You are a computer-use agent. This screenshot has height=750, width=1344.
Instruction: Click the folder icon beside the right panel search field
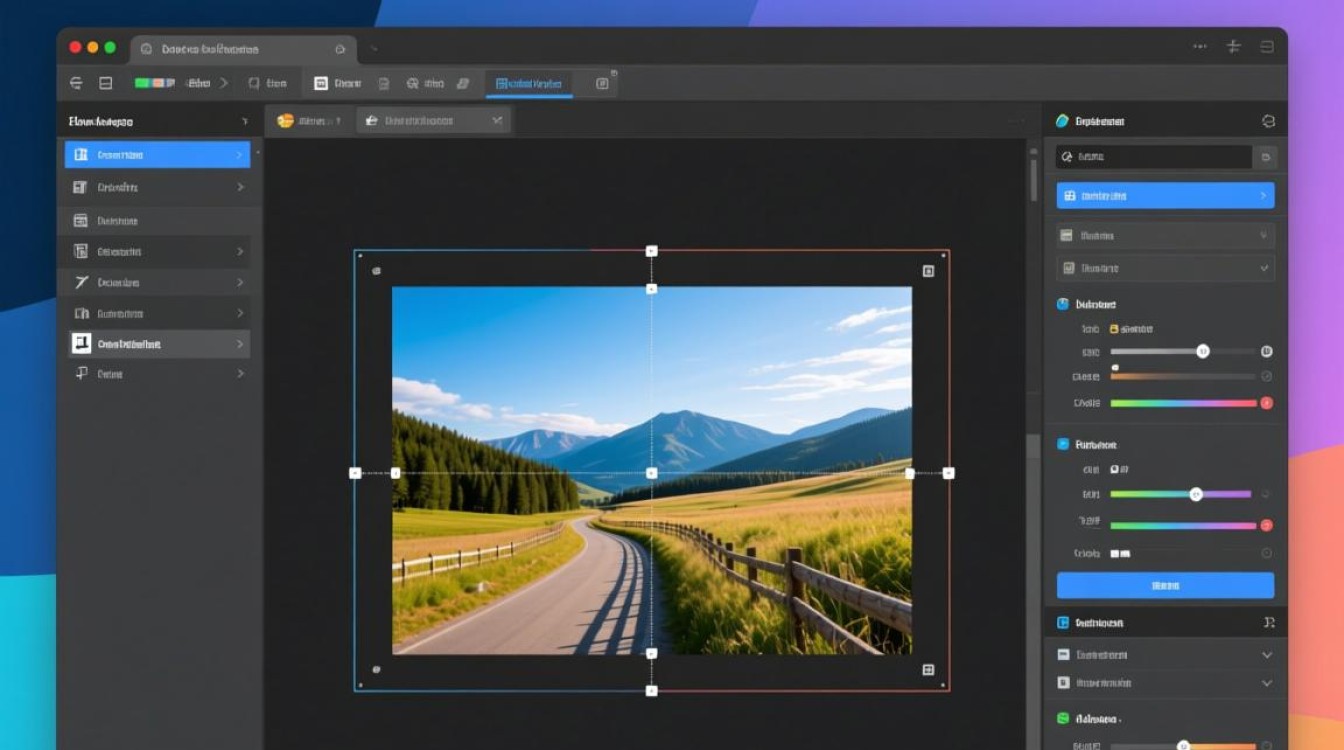coord(1266,157)
